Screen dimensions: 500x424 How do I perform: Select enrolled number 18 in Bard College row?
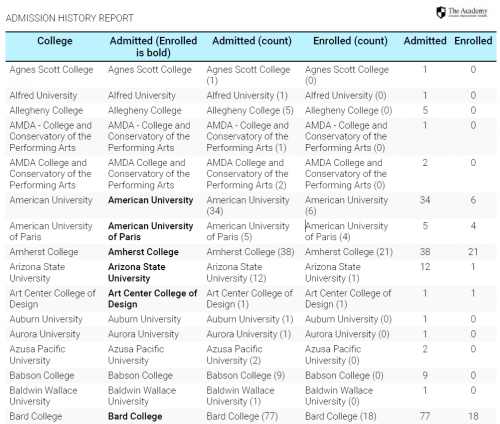(x=473, y=416)
